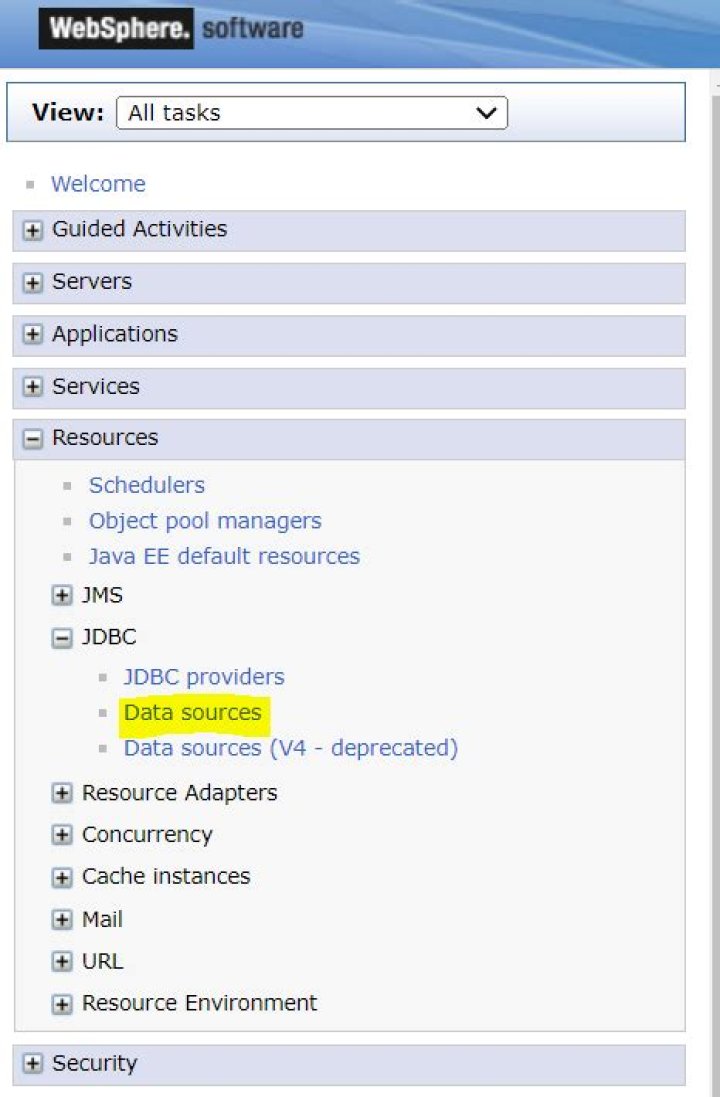
Task: Expand Resource Environment plus icon
Action: pyautogui.click(x=62, y=1005)
